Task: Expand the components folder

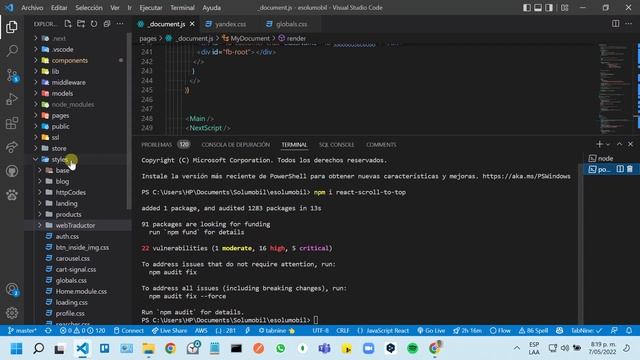Action: pos(69,60)
